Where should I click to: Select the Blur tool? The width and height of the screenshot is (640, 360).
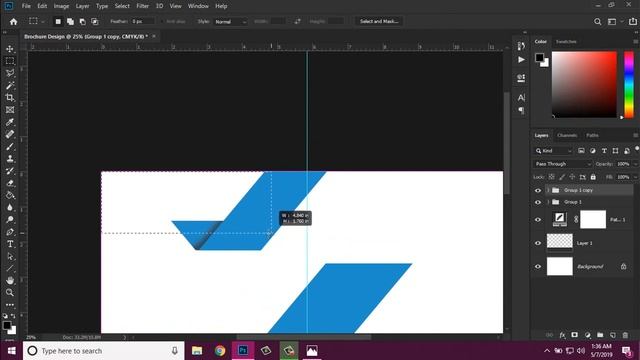10,207
